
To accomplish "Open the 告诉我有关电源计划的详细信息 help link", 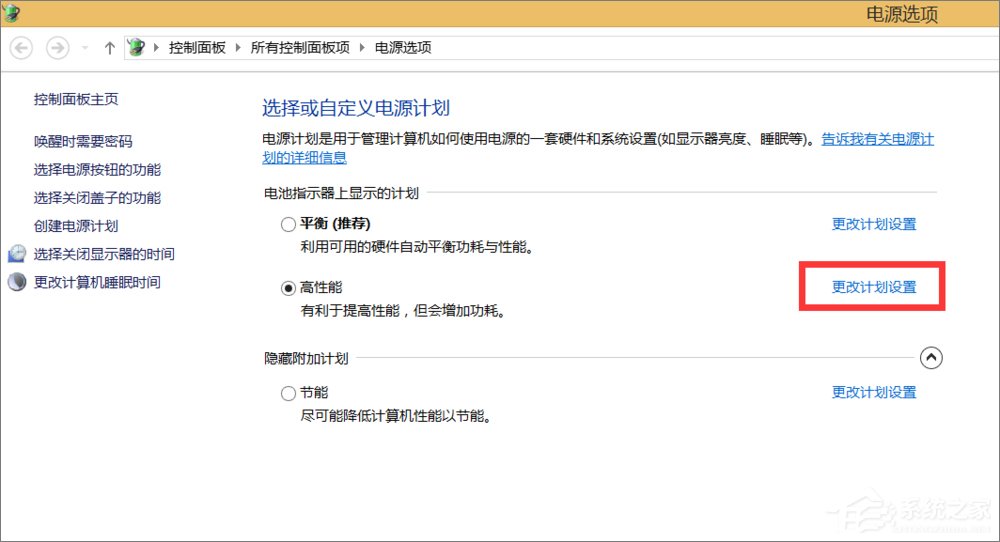I will pyautogui.click(x=877, y=140).
